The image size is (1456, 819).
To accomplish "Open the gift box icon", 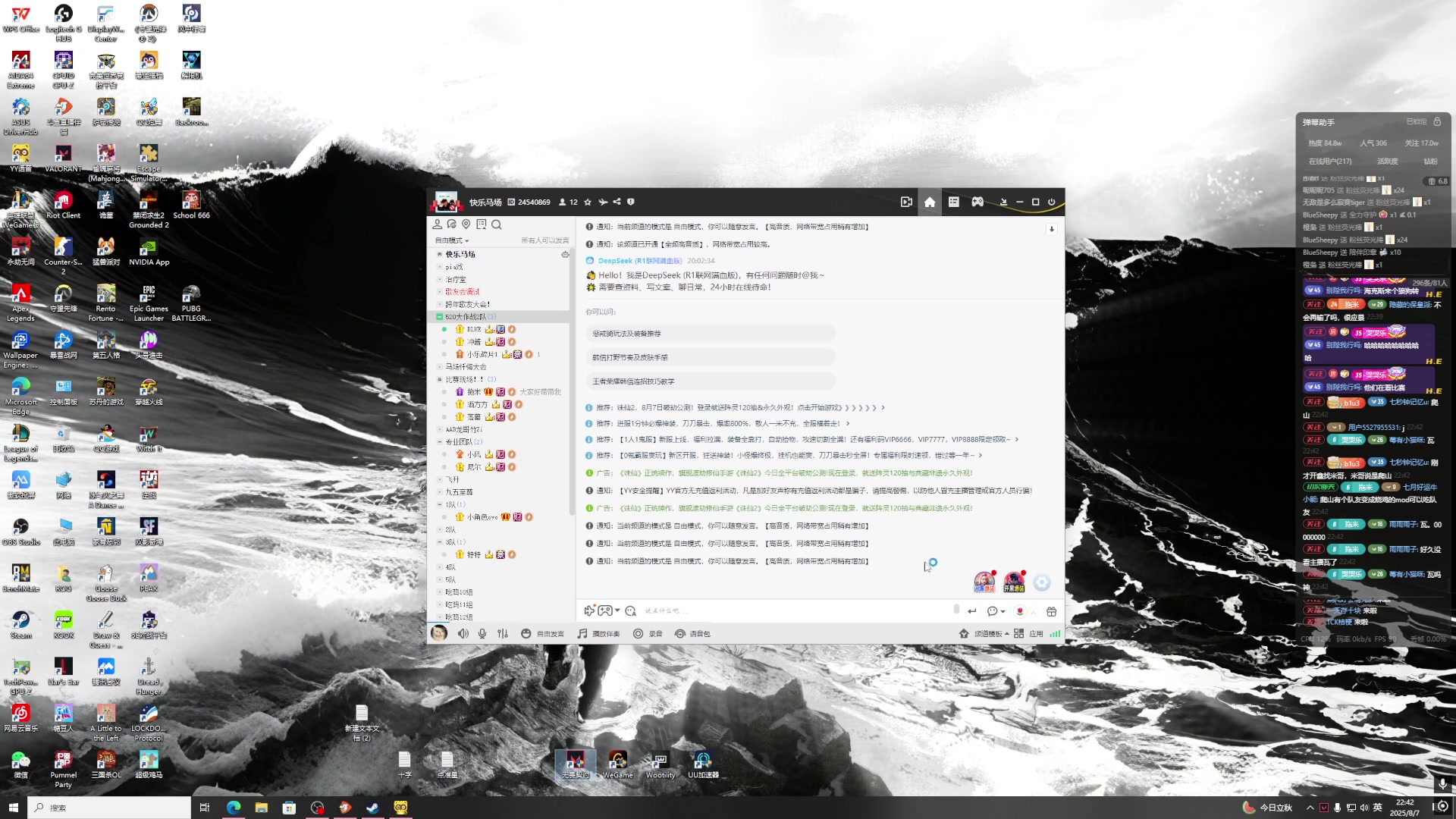I will 1051,610.
